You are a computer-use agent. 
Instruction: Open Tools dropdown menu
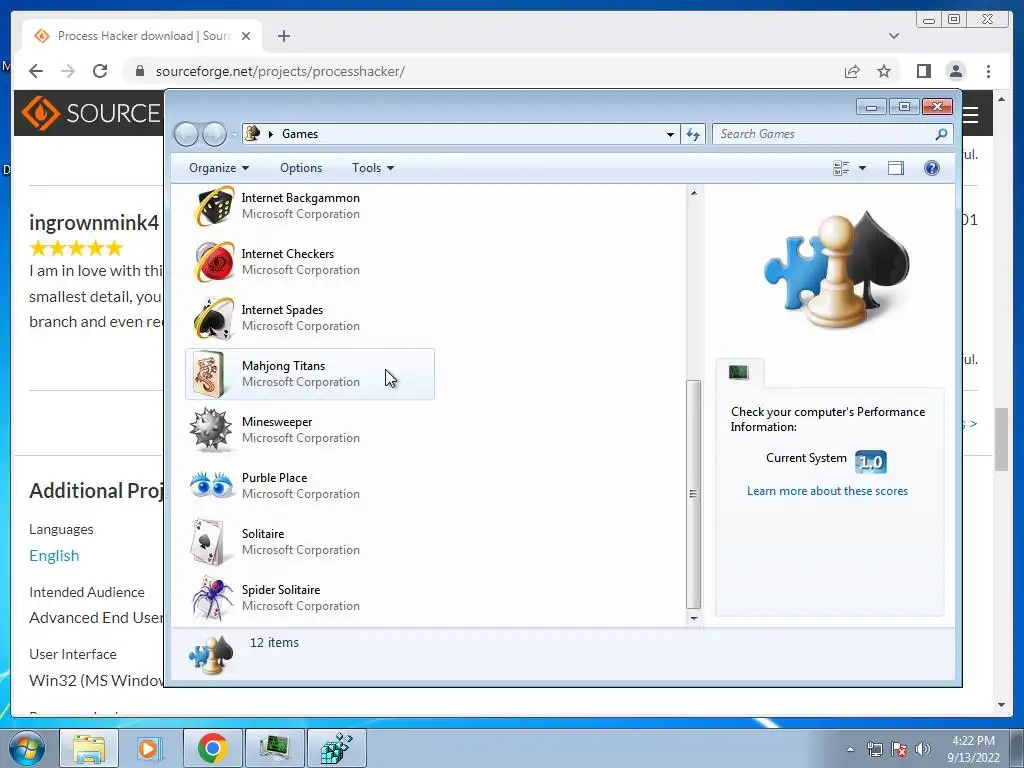(373, 168)
